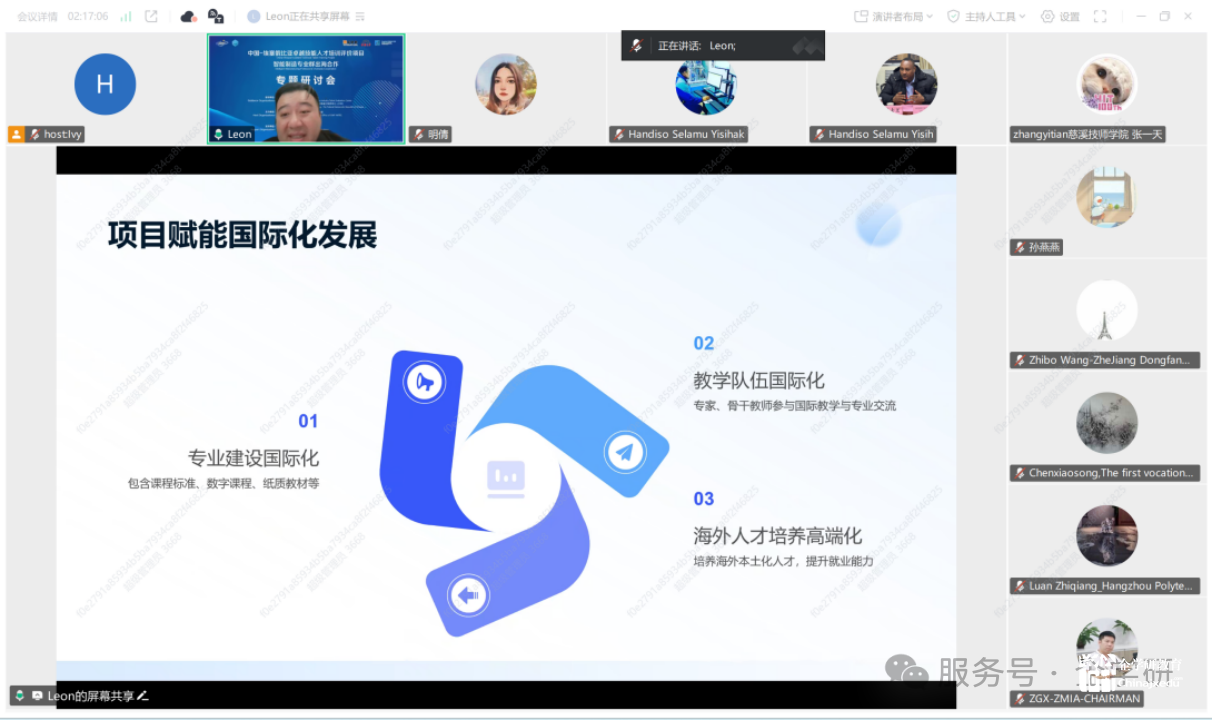1212x720 pixels.
Task: Expand the 演讲者布局 layout dropdown
Action: point(893,16)
